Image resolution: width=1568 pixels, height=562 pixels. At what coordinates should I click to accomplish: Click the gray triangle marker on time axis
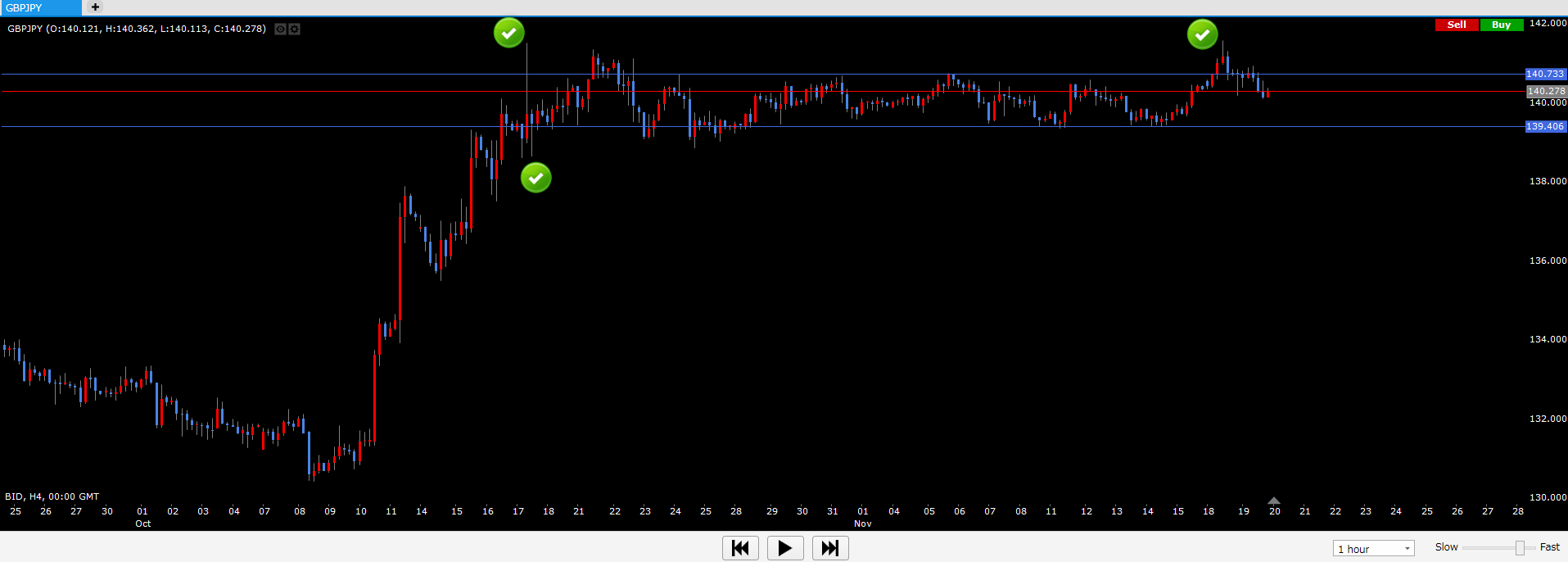tap(1273, 500)
